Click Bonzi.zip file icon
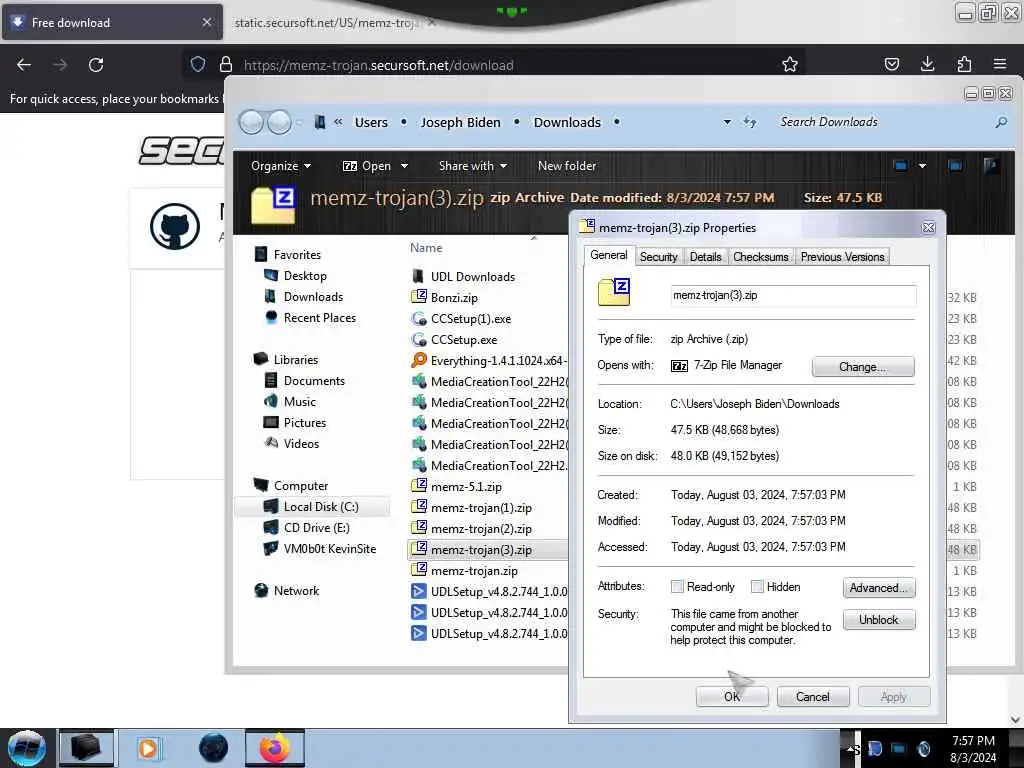 419,297
